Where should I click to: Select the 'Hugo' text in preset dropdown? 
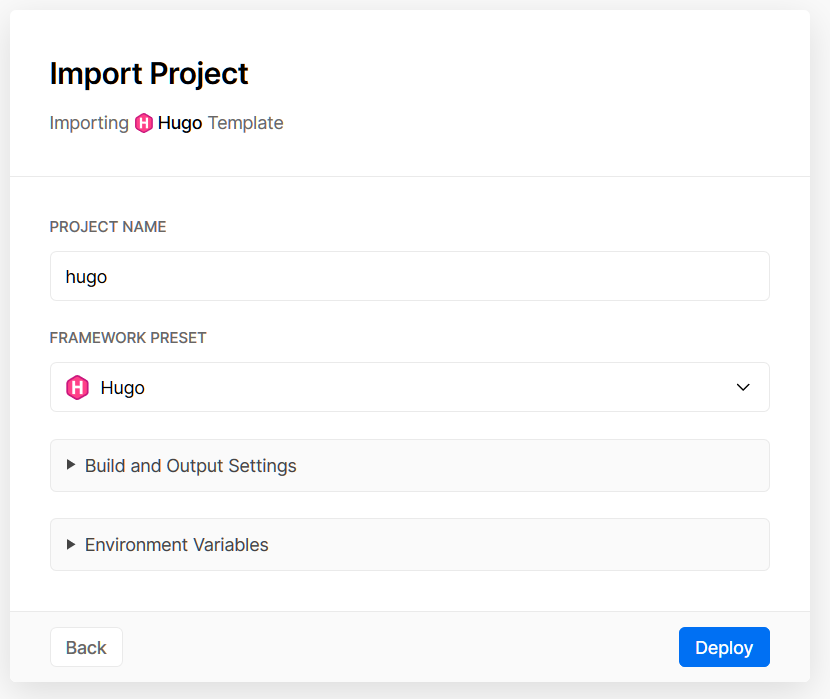pos(123,388)
